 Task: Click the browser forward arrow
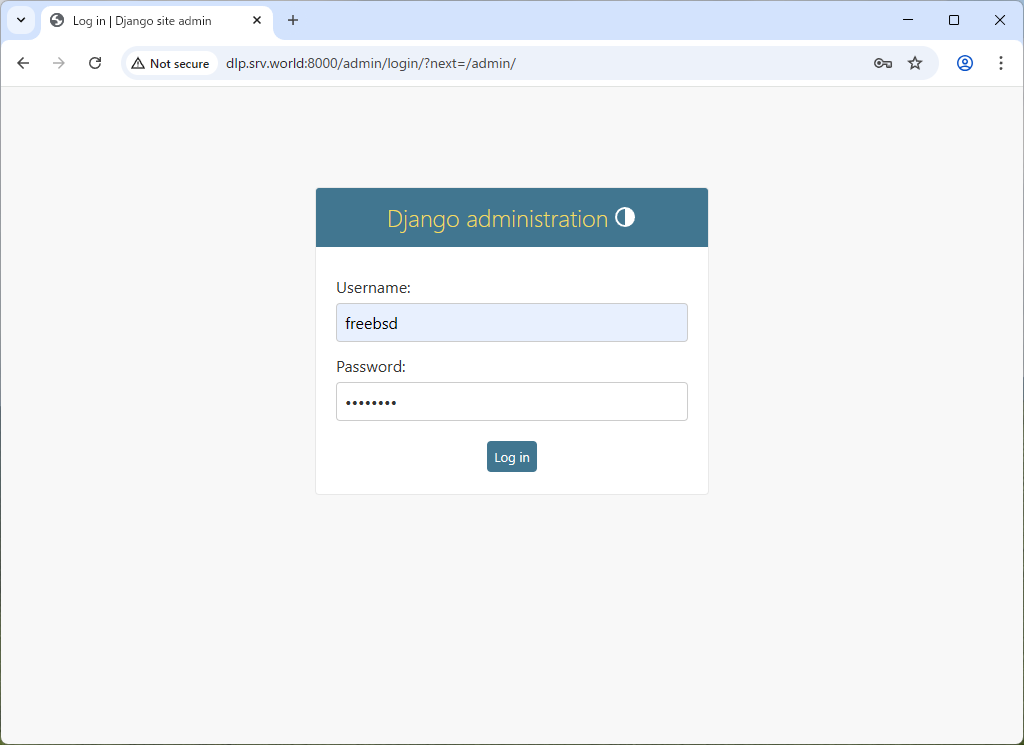tap(58, 62)
